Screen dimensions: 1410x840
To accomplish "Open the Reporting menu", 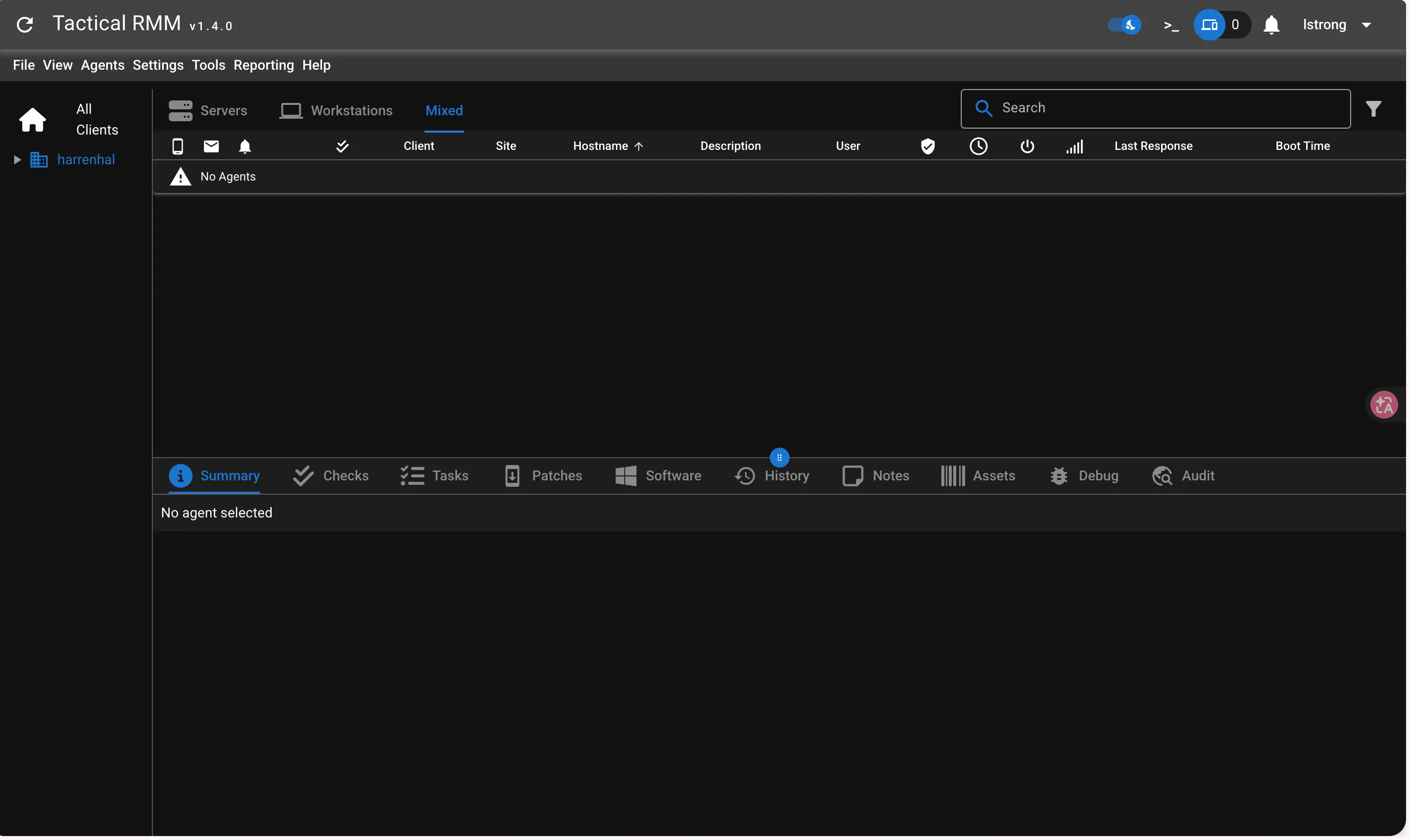I will point(264,65).
